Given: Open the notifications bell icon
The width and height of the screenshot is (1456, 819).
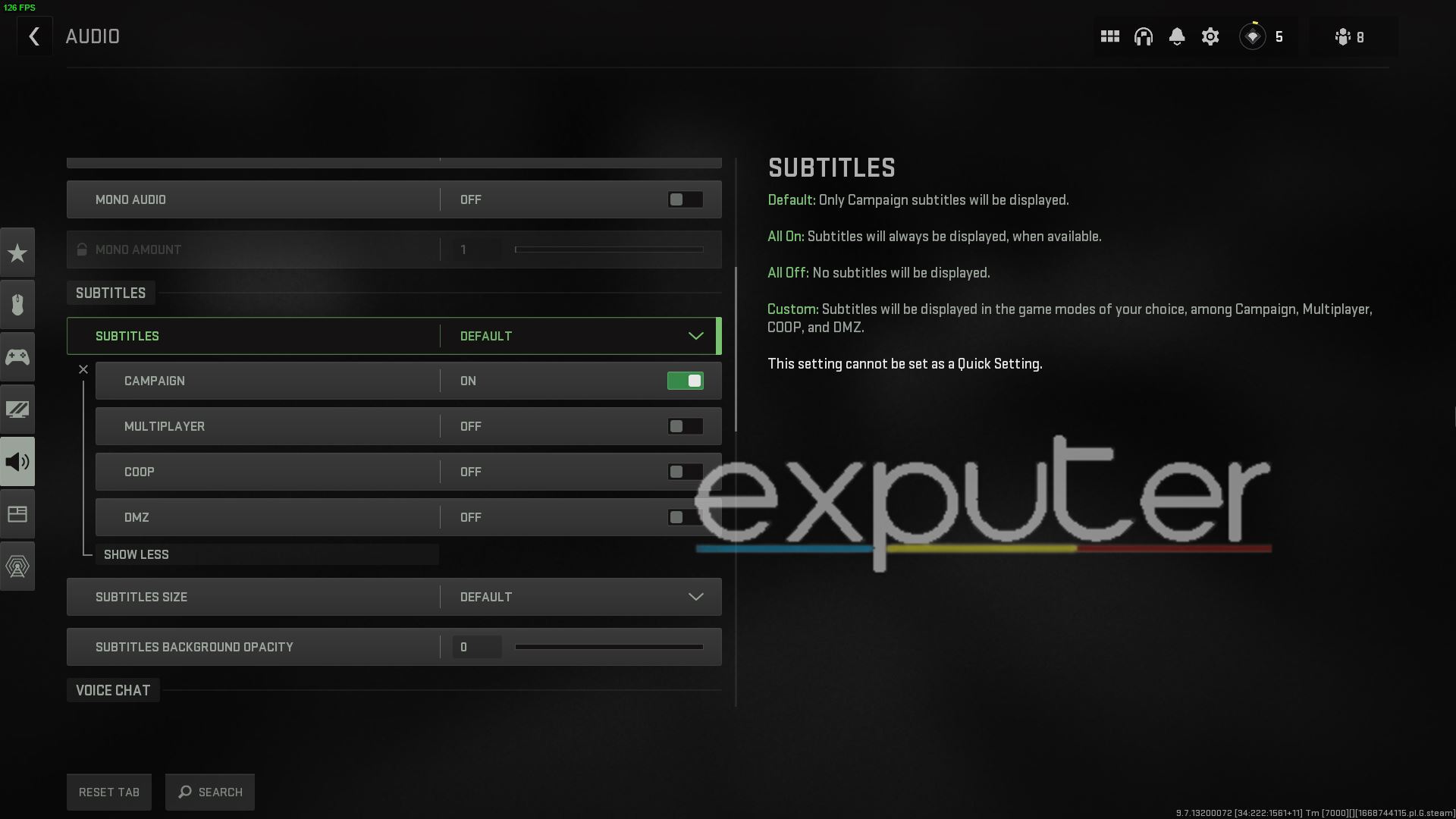Looking at the screenshot, I should pyautogui.click(x=1177, y=37).
